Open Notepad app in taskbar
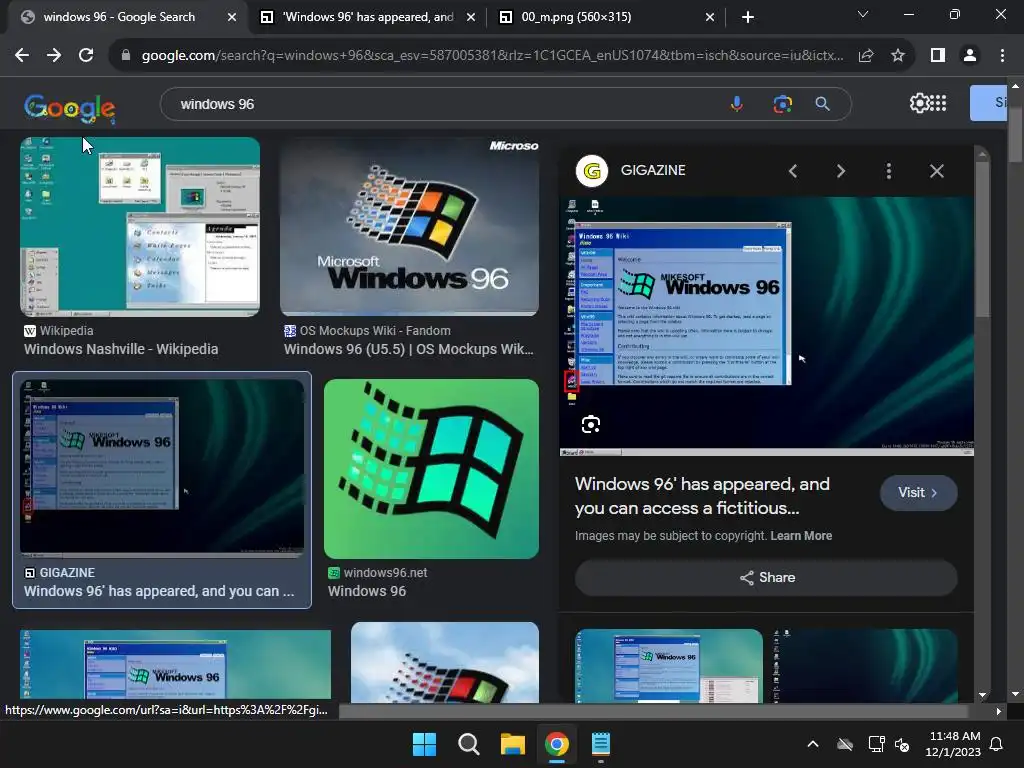 click(600, 744)
